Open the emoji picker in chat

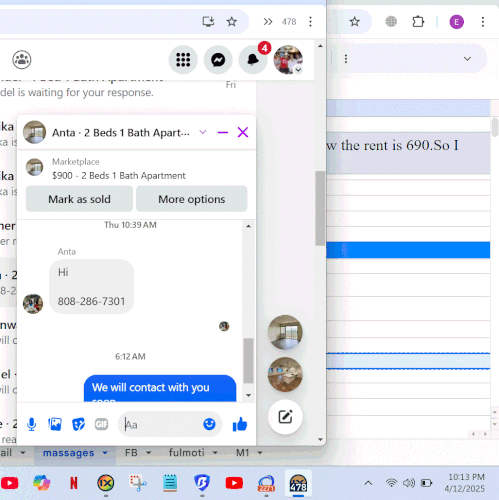[209, 424]
